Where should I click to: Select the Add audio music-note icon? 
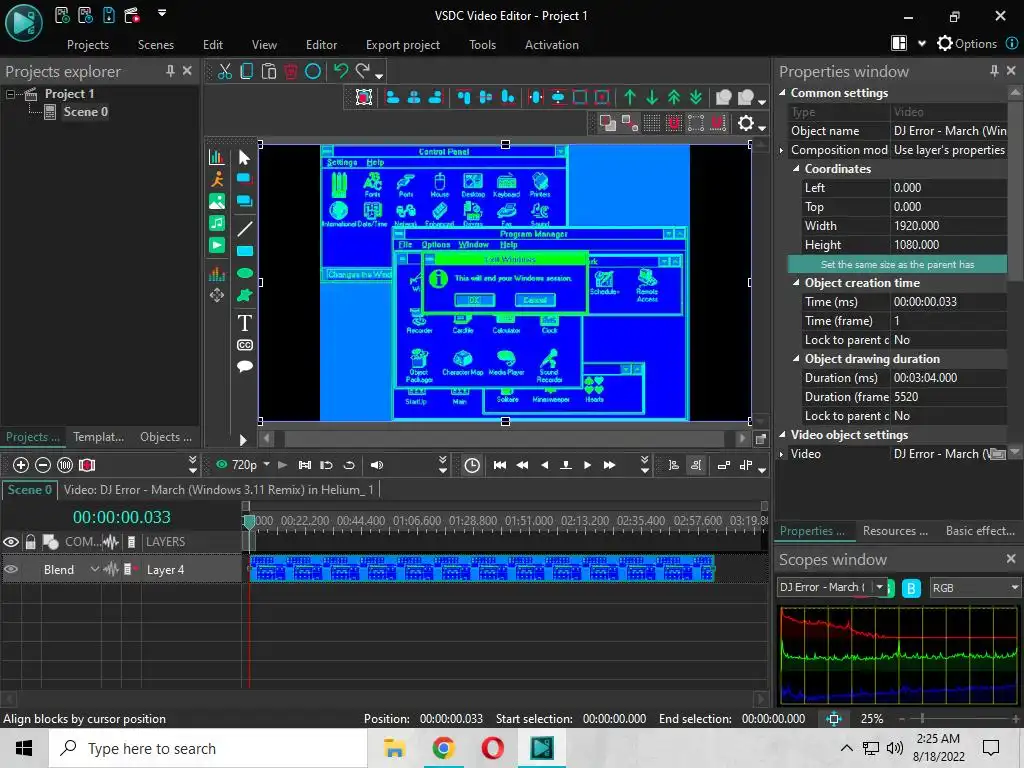click(x=217, y=223)
